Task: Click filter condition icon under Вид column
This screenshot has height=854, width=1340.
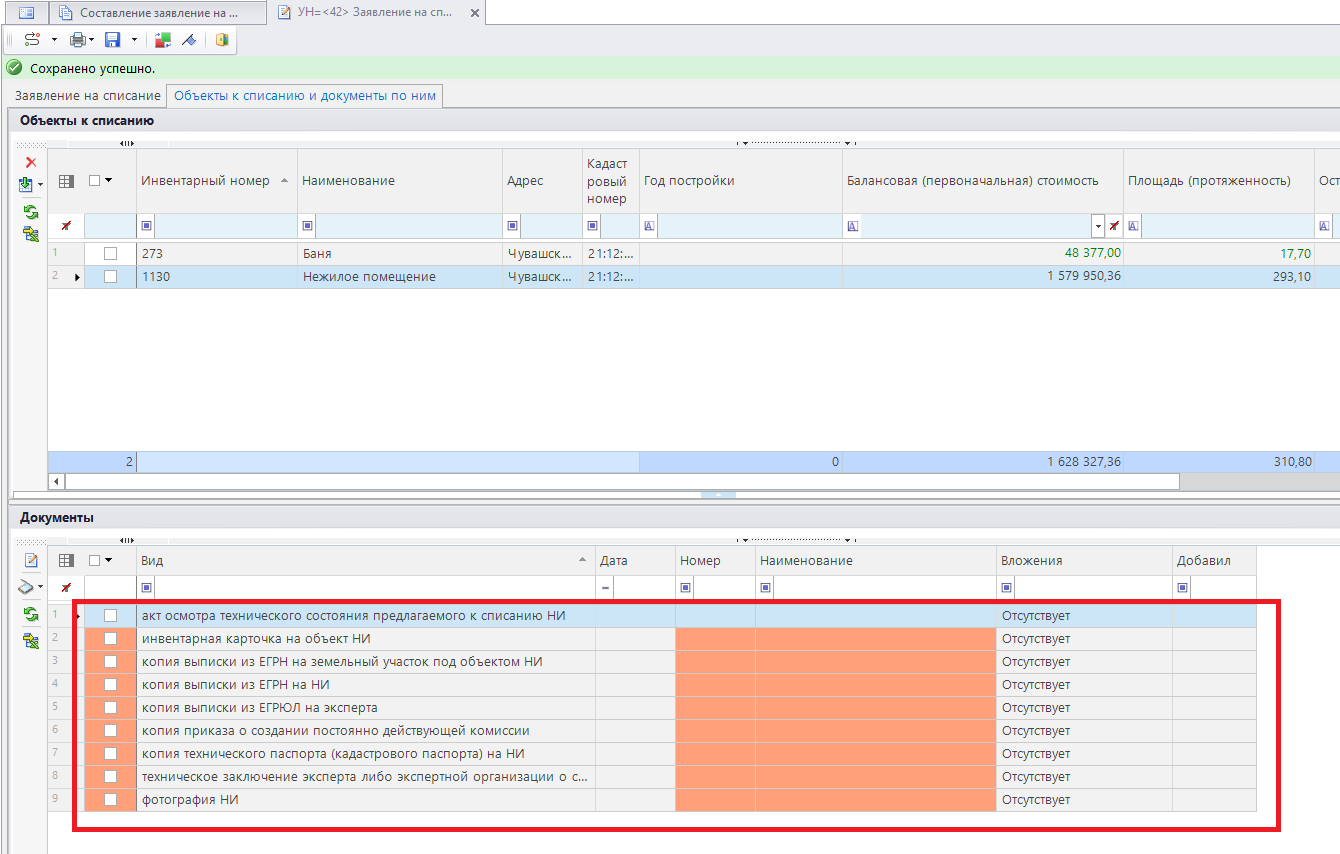Action: (x=147, y=588)
